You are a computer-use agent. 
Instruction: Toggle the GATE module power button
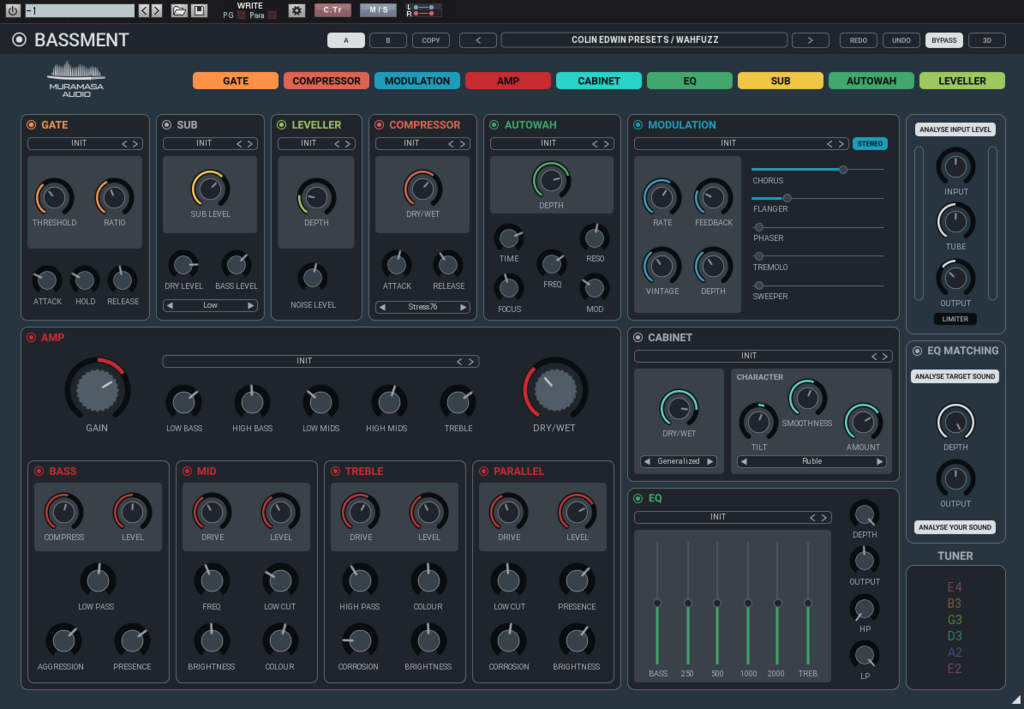[31, 125]
